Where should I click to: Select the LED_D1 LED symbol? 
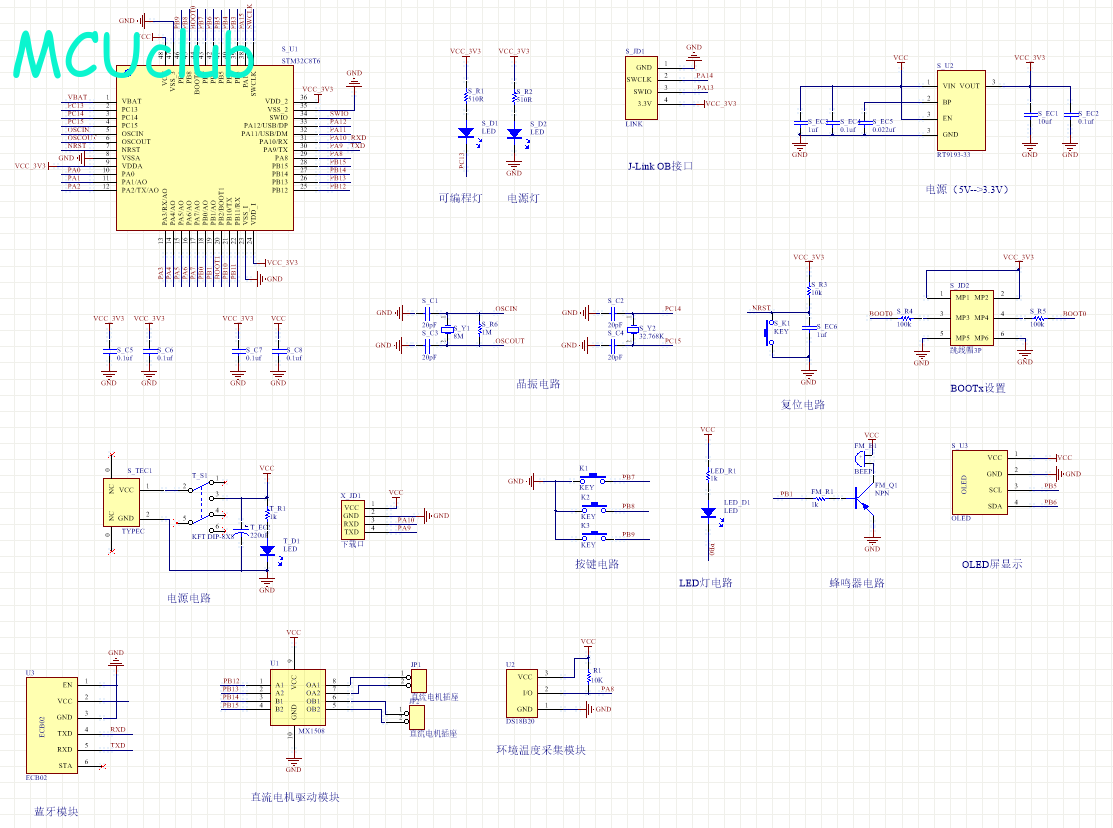708,512
